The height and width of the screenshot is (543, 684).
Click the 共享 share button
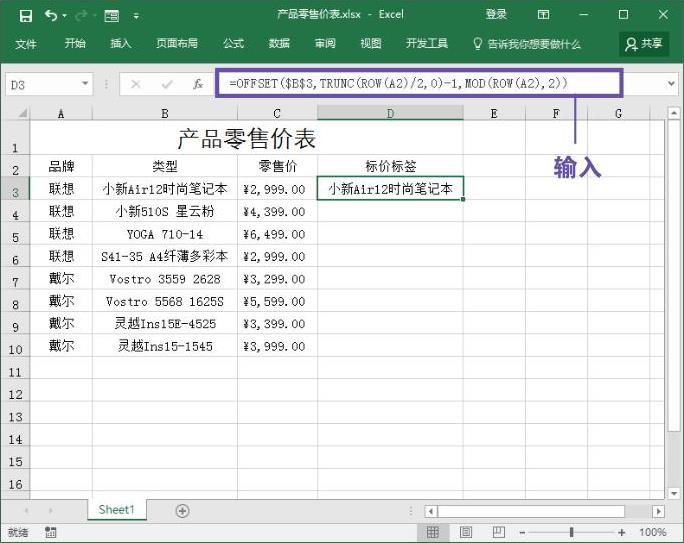[x=644, y=44]
